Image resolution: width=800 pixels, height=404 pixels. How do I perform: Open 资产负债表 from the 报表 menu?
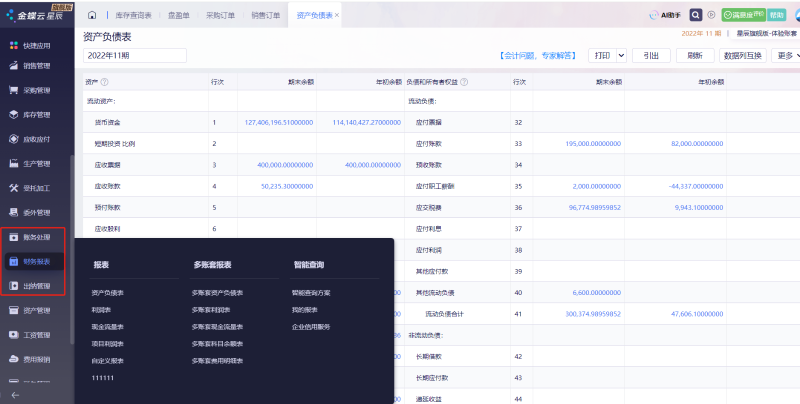[108, 293]
